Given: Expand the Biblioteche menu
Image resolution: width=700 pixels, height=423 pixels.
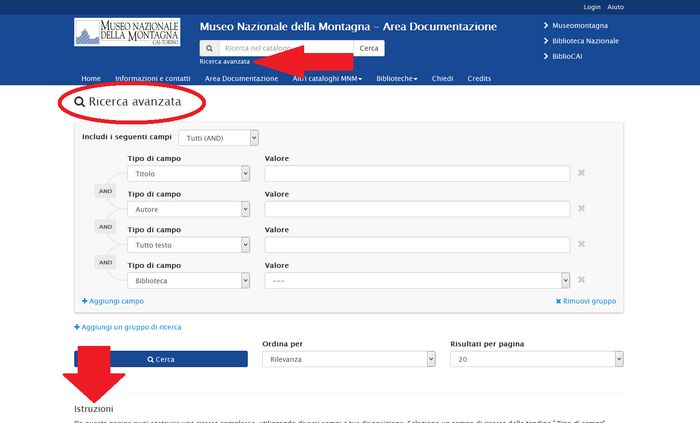Looking at the screenshot, I should pyautogui.click(x=397, y=79).
